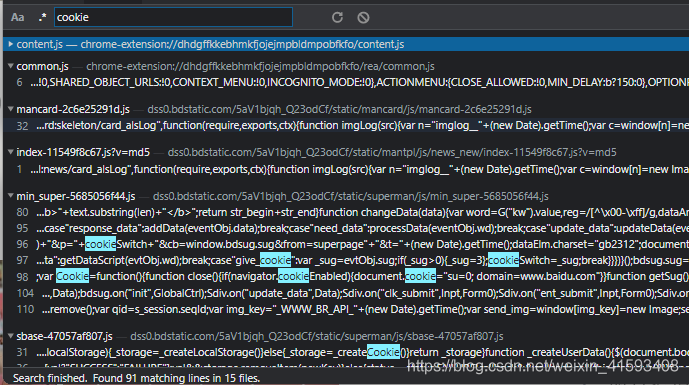The width and height of the screenshot is (689, 385).
Task: Collapse the min_super-5685056f44.js results group
Action: (x=10, y=196)
